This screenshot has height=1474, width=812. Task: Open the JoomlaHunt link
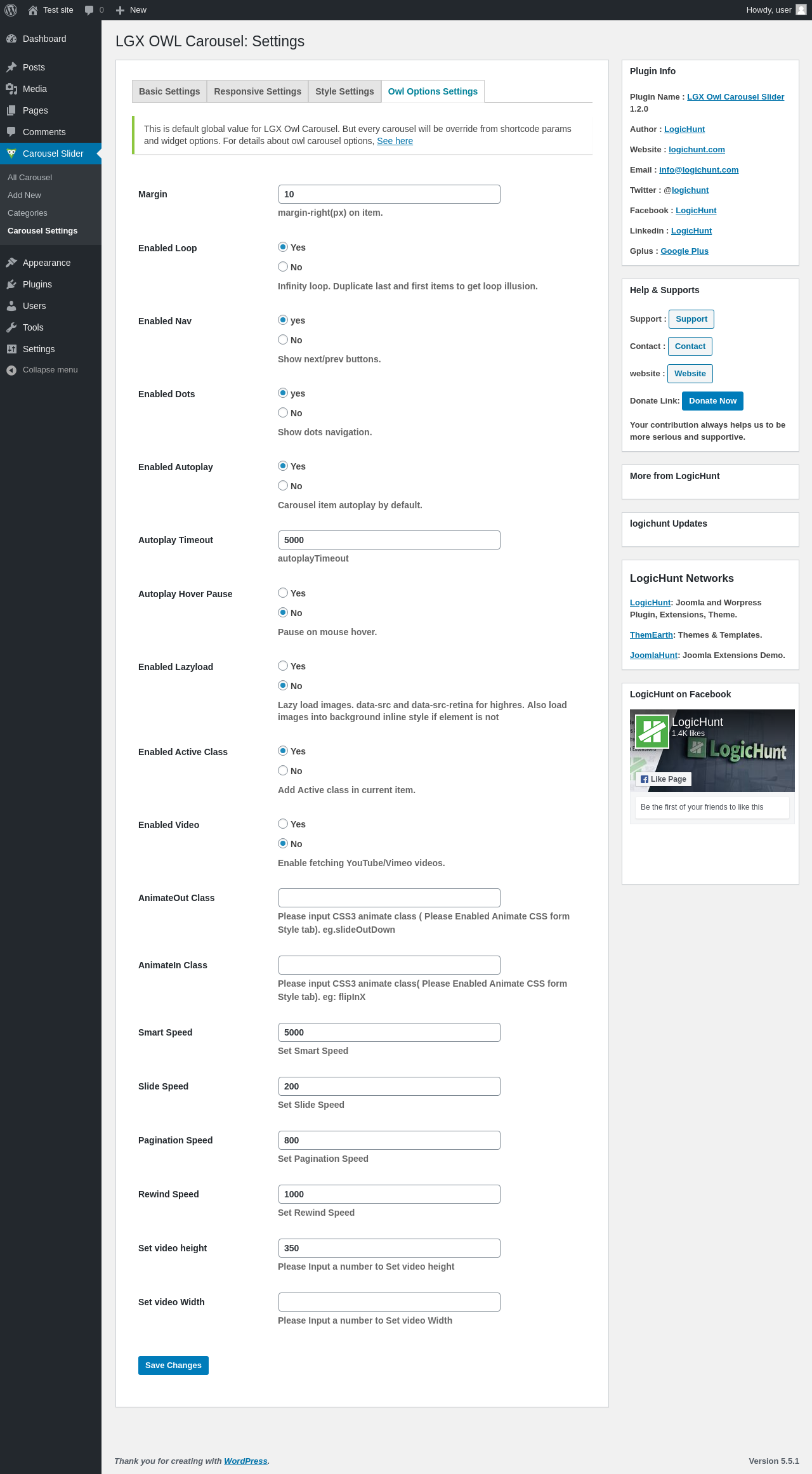(x=654, y=655)
